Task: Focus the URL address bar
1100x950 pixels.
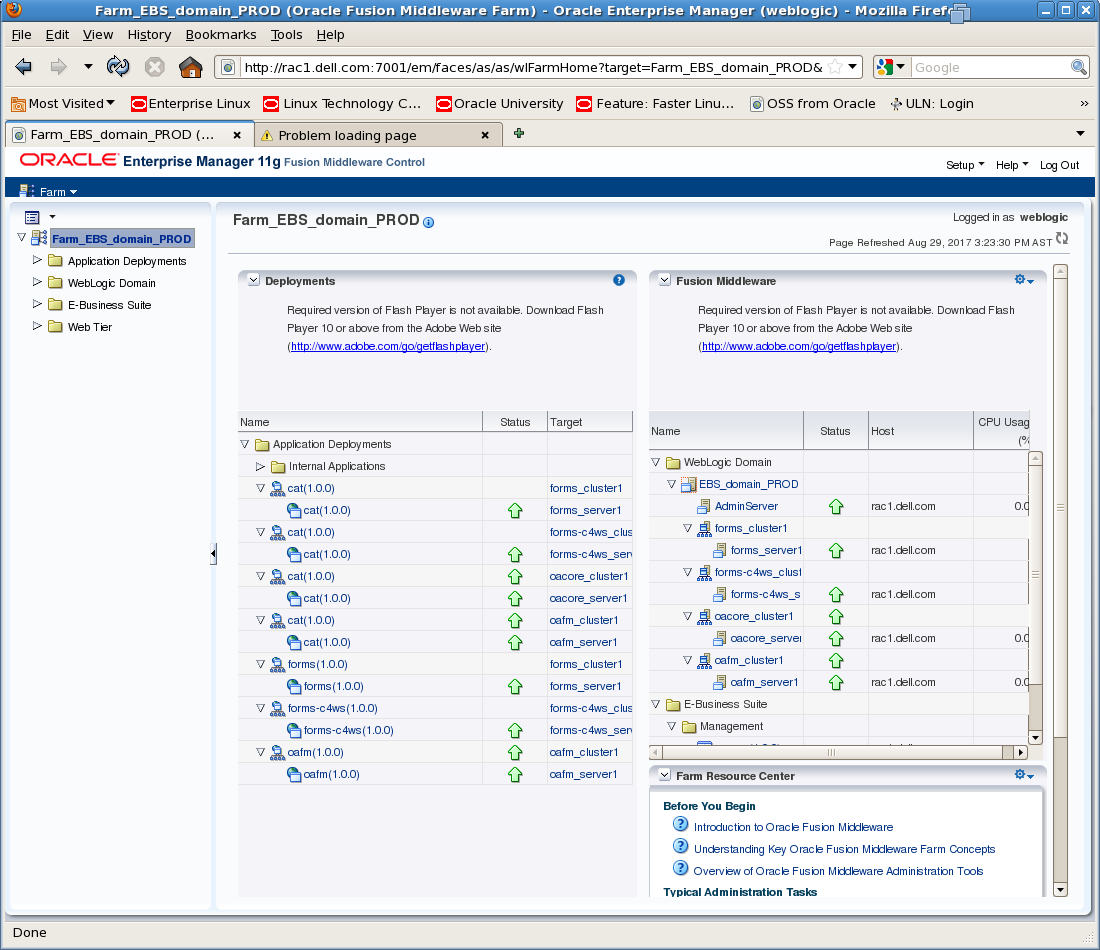Action: pyautogui.click(x=532, y=67)
